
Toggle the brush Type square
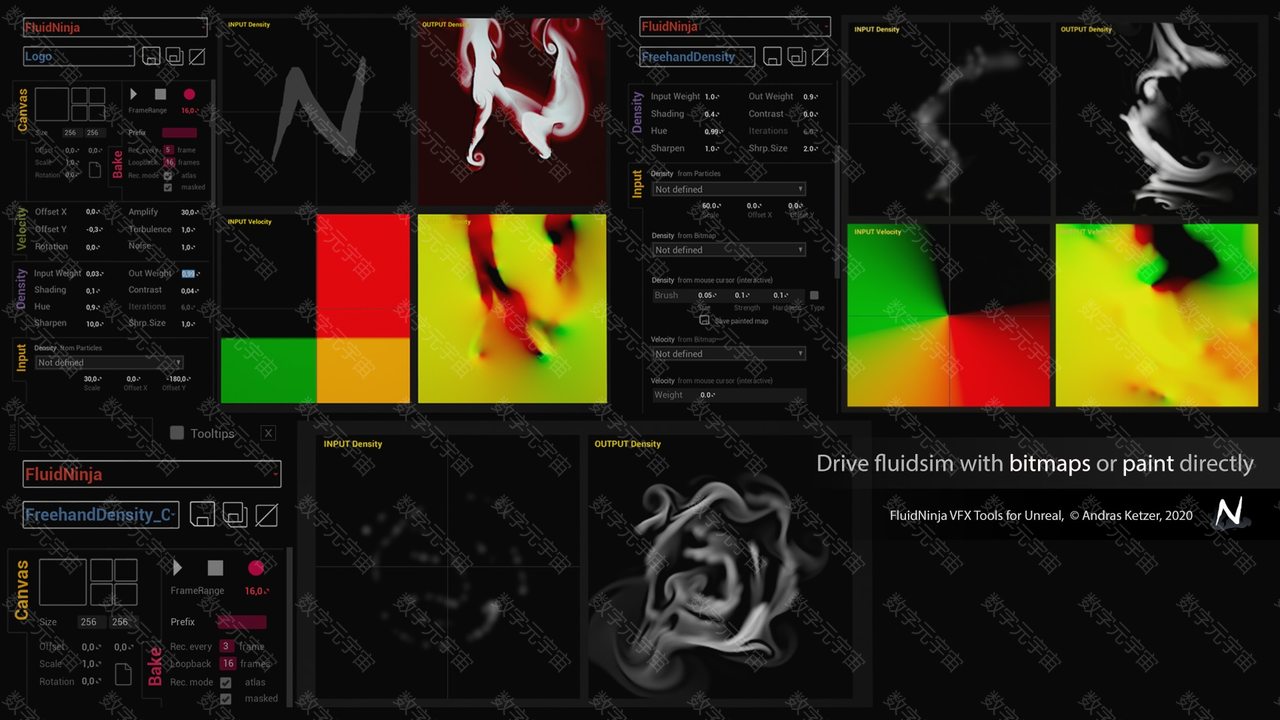coord(814,296)
